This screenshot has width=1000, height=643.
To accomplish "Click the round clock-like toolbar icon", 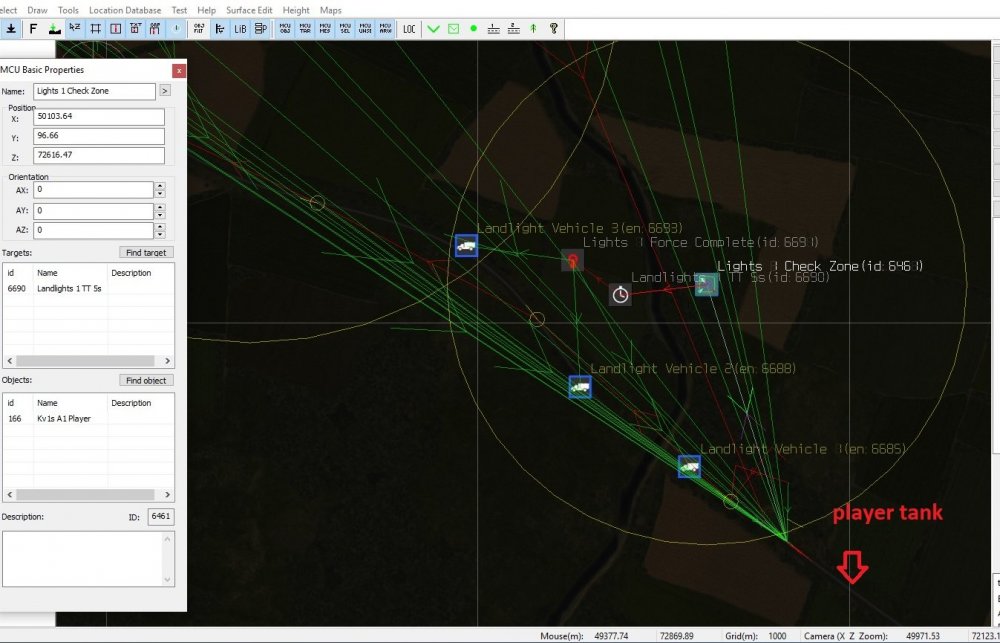I will coord(176,29).
